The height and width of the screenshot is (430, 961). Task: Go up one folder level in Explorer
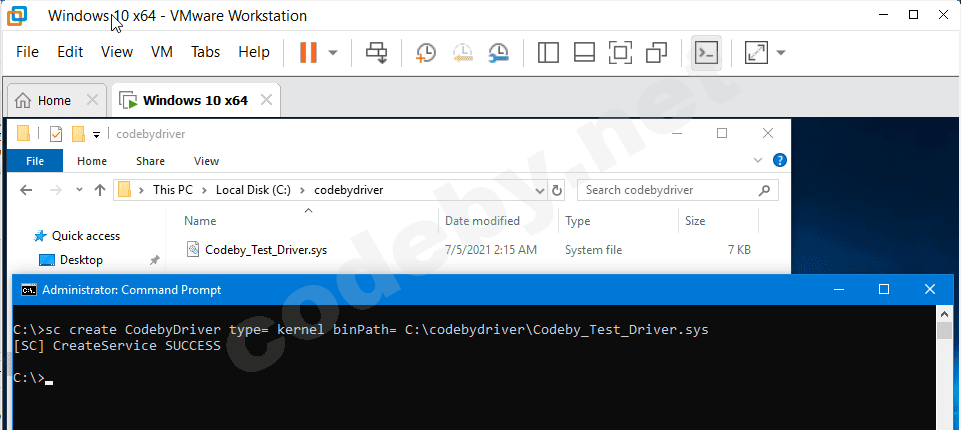point(100,190)
